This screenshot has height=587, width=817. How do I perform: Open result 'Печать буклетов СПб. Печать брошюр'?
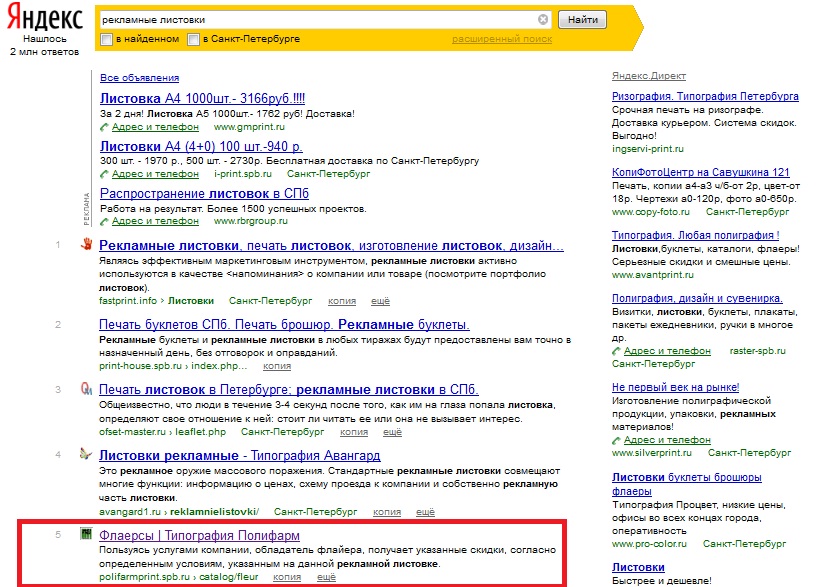284,324
